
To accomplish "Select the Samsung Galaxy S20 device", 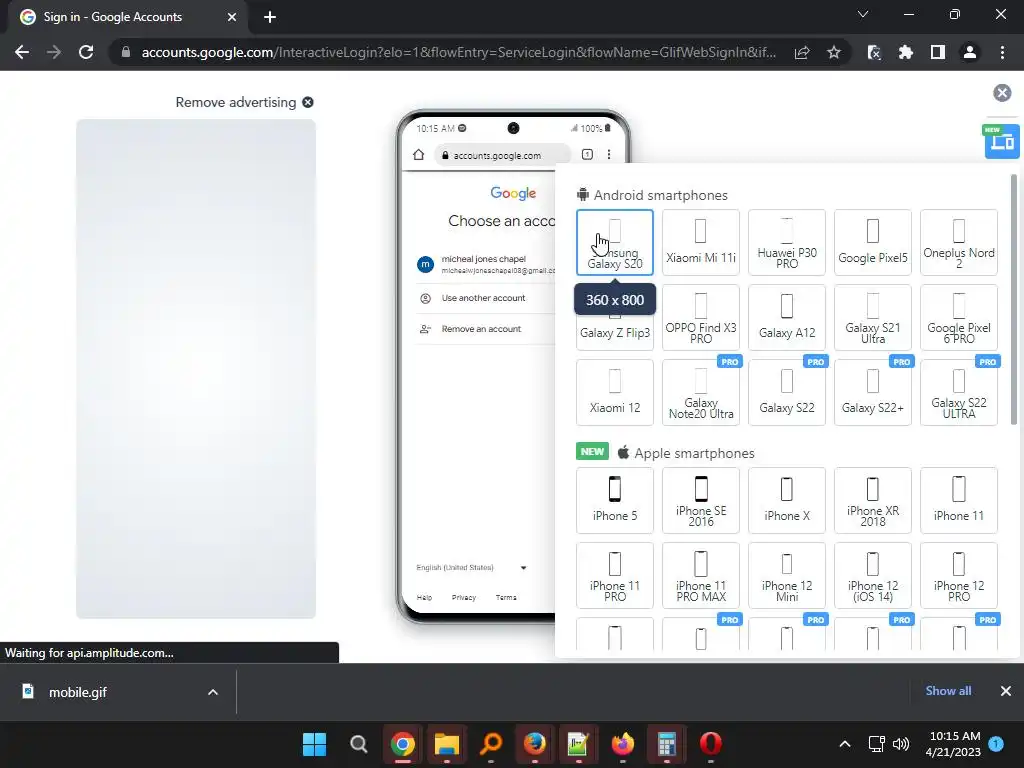I will tap(615, 242).
